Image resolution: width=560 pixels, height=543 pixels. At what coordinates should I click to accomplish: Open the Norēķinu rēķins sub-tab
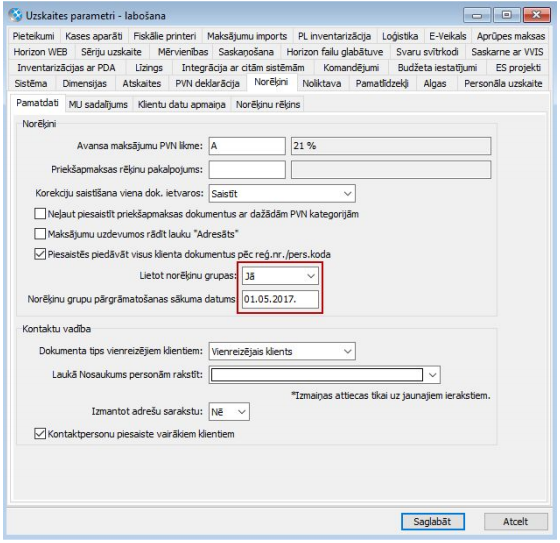(268, 104)
